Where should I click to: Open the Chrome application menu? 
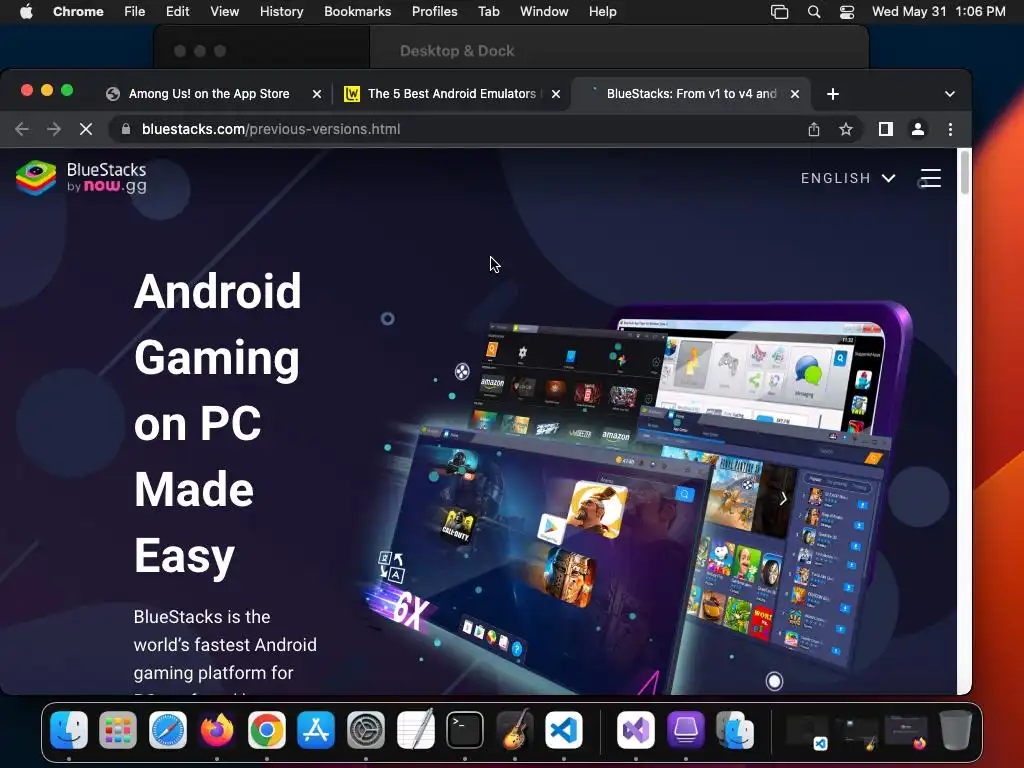pos(78,12)
